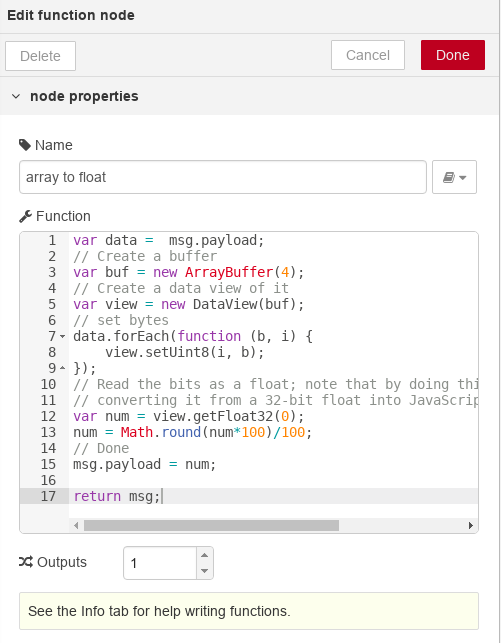Image resolution: width=501 pixels, height=643 pixels.
Task: Place cursor on 'return msg;' line
Action: [x=117, y=496]
